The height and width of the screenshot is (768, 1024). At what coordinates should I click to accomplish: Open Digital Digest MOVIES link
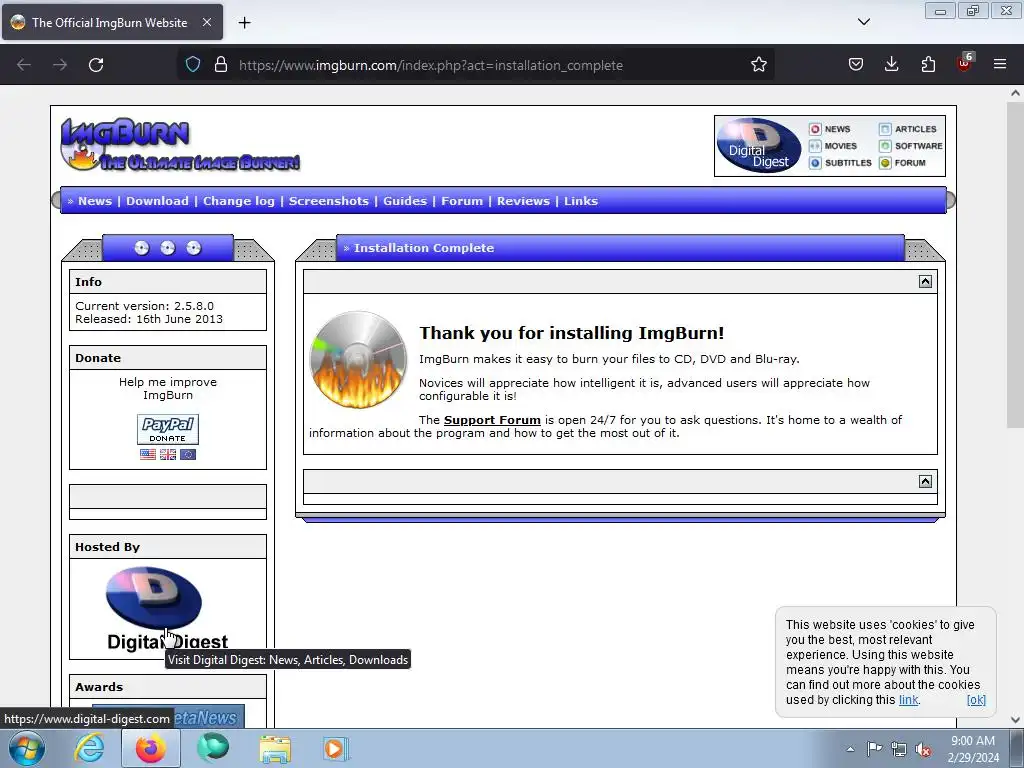833,146
